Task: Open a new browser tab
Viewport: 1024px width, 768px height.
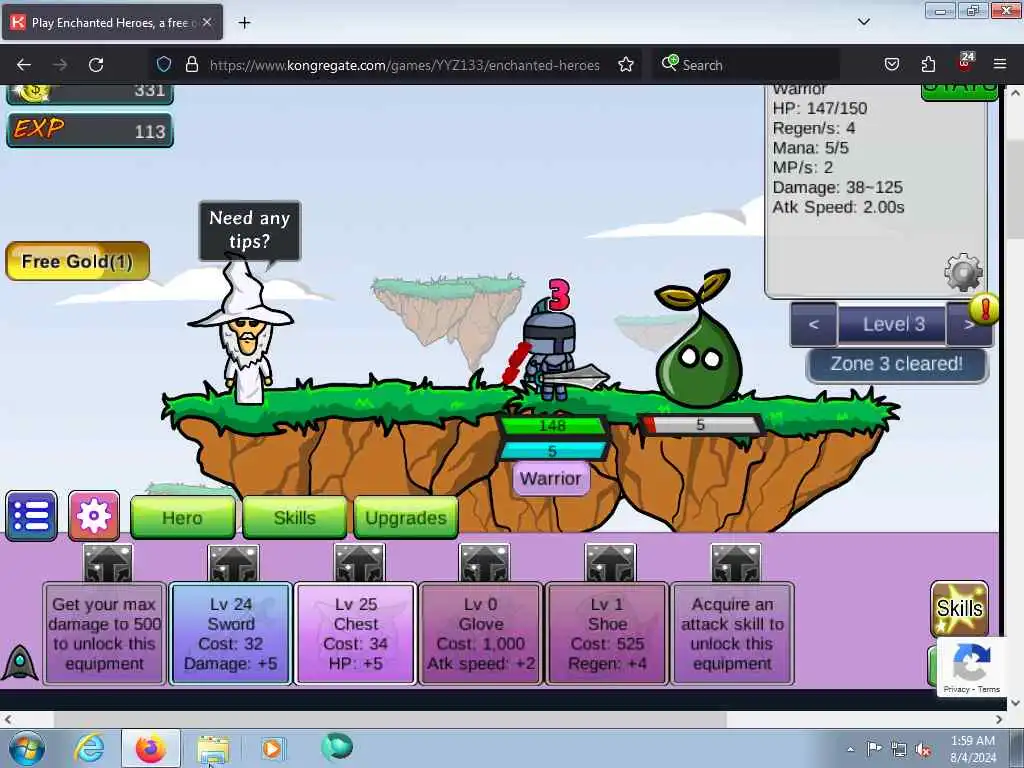Action: click(244, 23)
